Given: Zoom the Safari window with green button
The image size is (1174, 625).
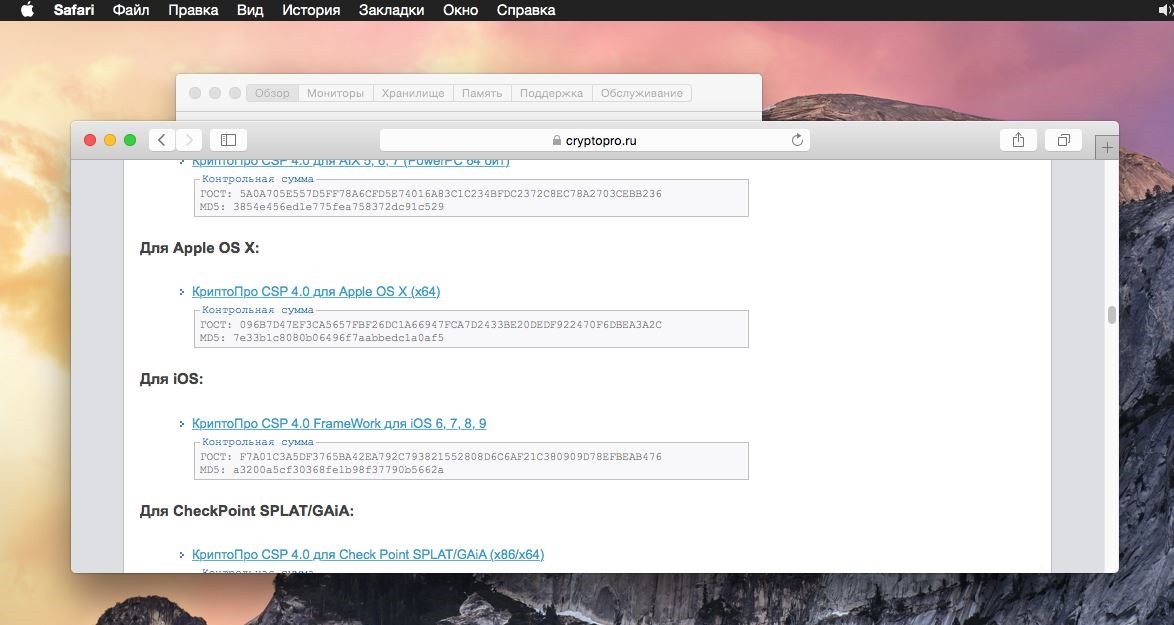Looking at the screenshot, I should click(x=130, y=140).
